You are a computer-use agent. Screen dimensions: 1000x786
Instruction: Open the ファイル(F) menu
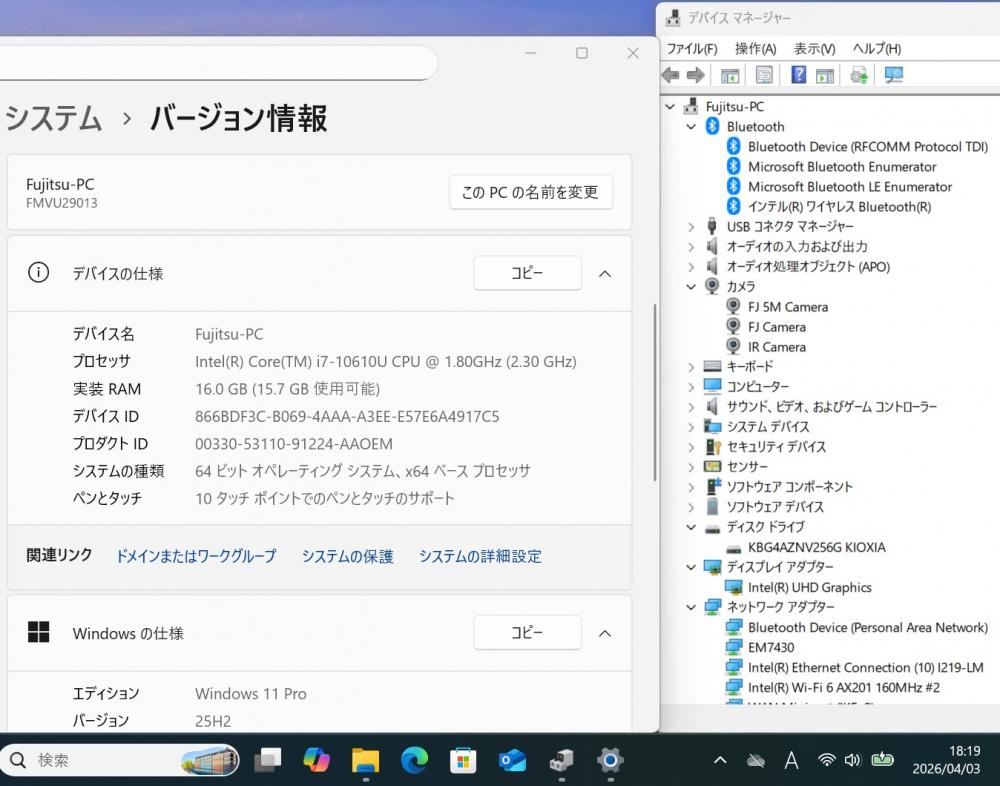tap(691, 48)
